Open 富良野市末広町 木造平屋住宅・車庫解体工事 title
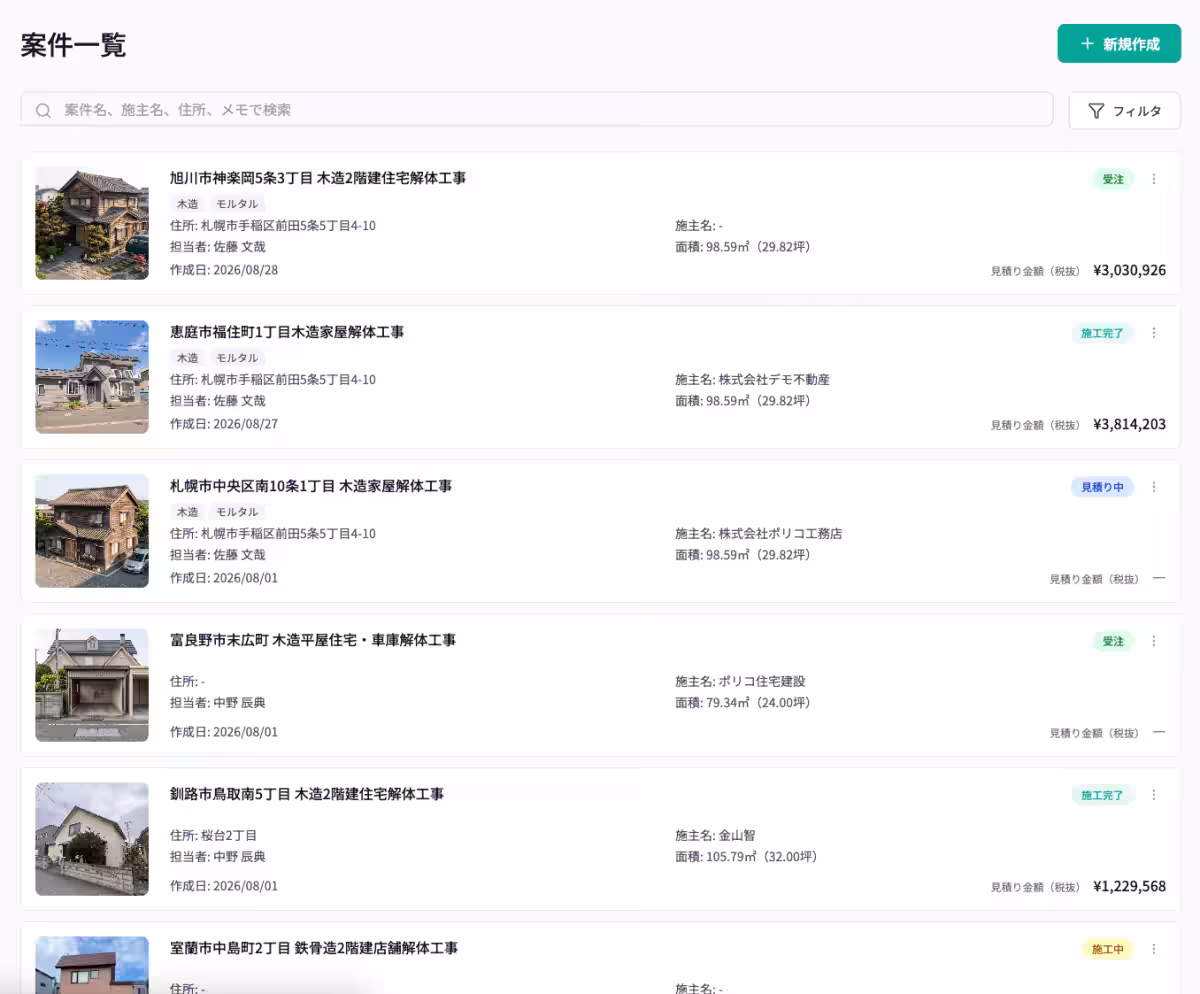This screenshot has height=994, width=1200. pos(313,640)
